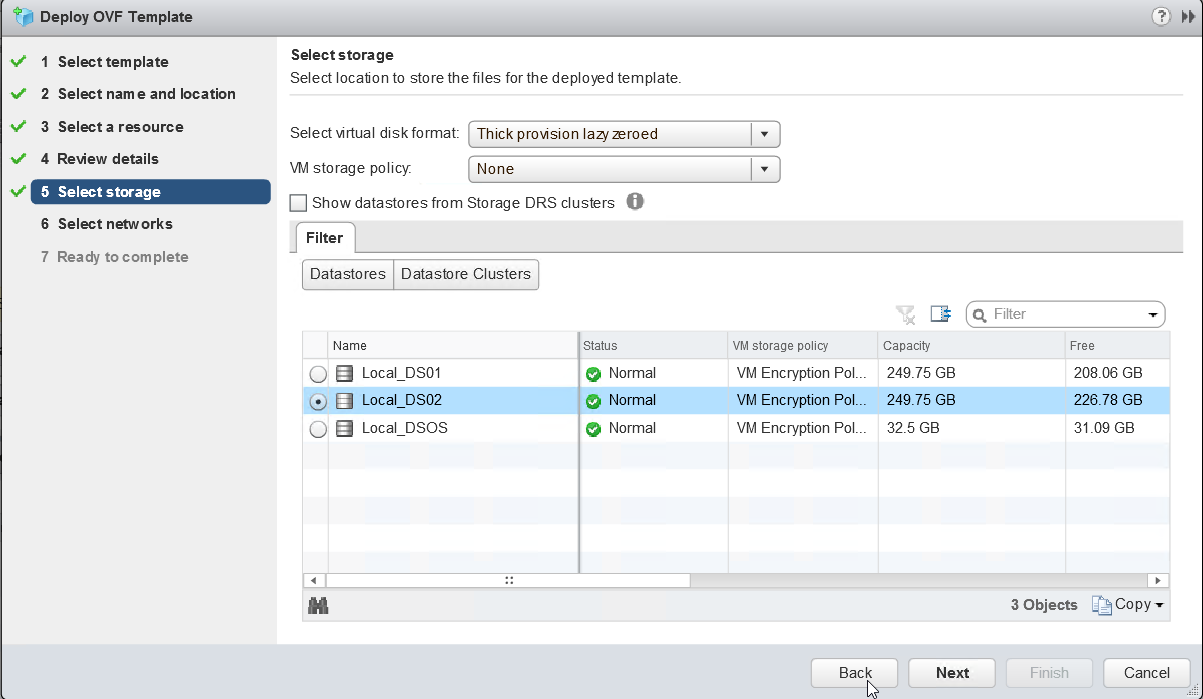This screenshot has height=699, width=1203.
Task: Click the help question mark icon
Action: point(1161,16)
